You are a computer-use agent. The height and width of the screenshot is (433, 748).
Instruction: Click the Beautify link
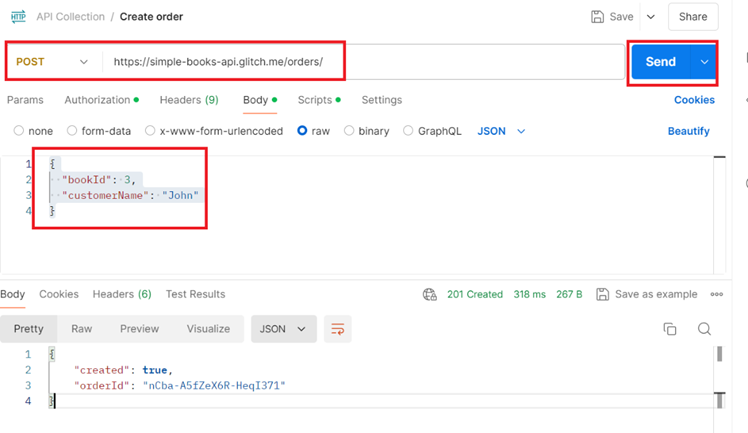(688, 131)
